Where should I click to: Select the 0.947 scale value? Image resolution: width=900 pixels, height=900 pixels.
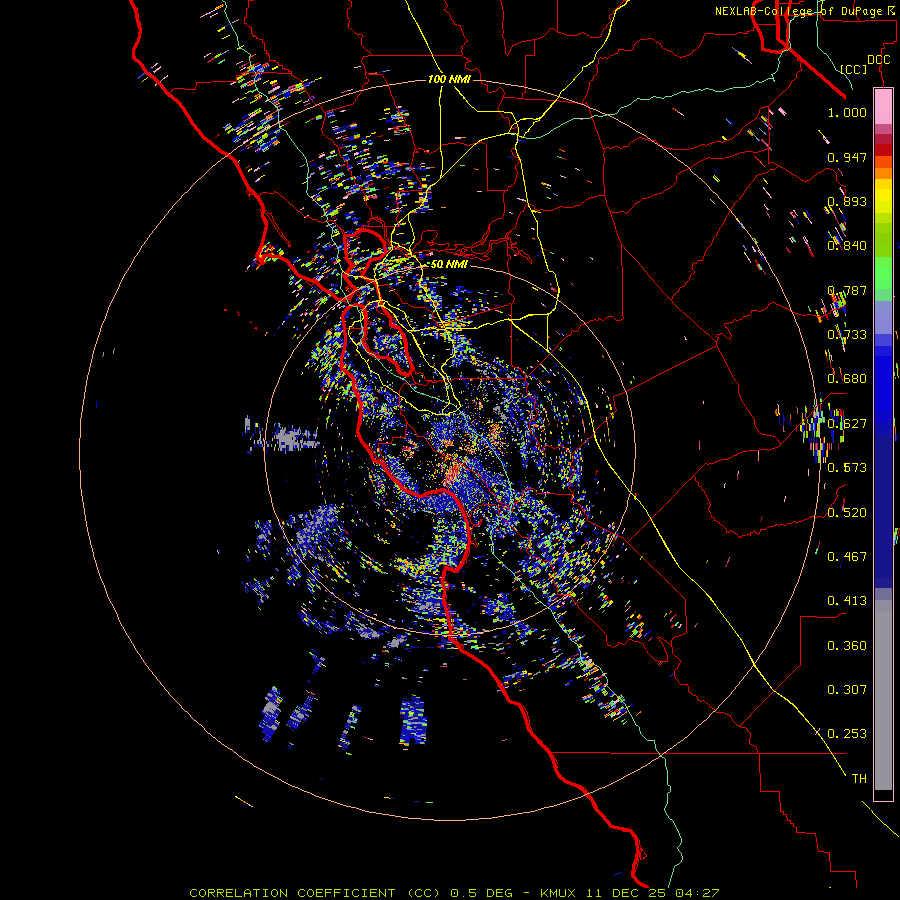click(x=847, y=157)
